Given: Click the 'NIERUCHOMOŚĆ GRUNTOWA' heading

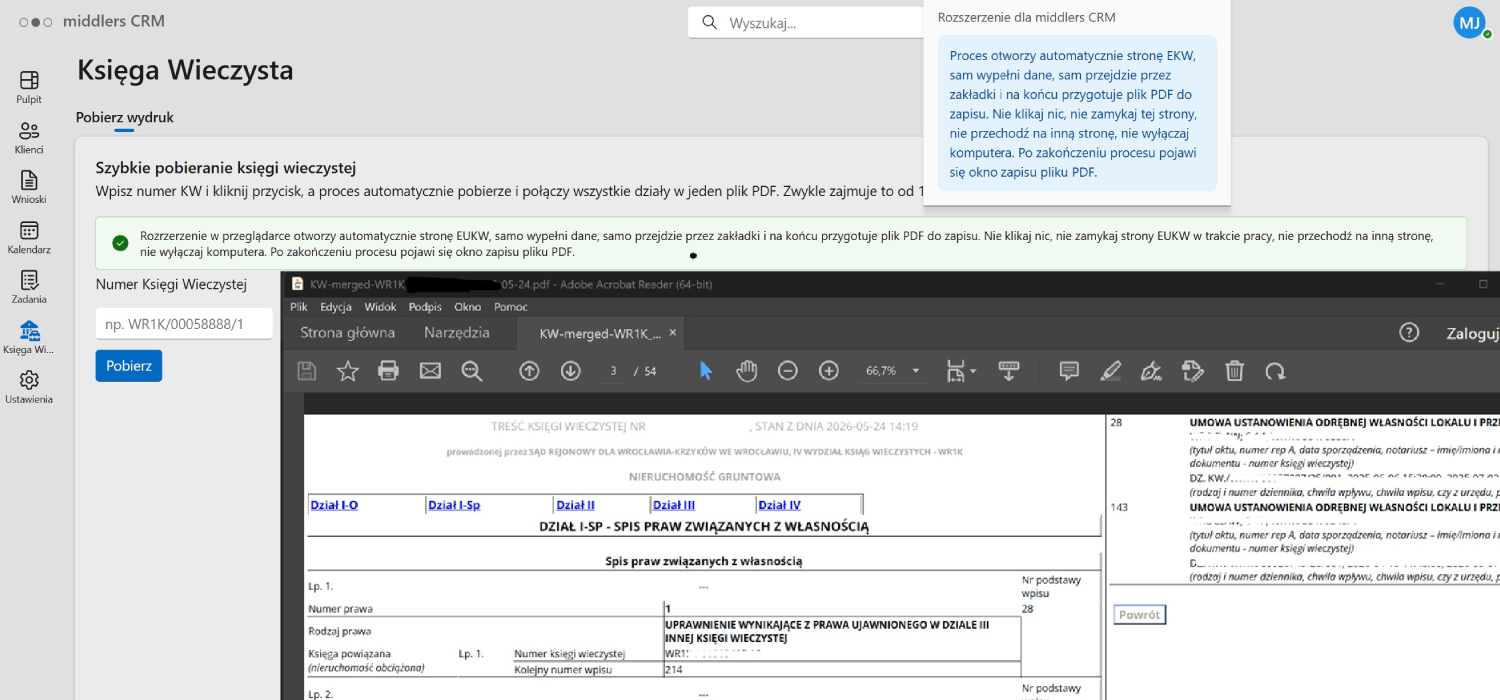Looking at the screenshot, I should 705,477.
